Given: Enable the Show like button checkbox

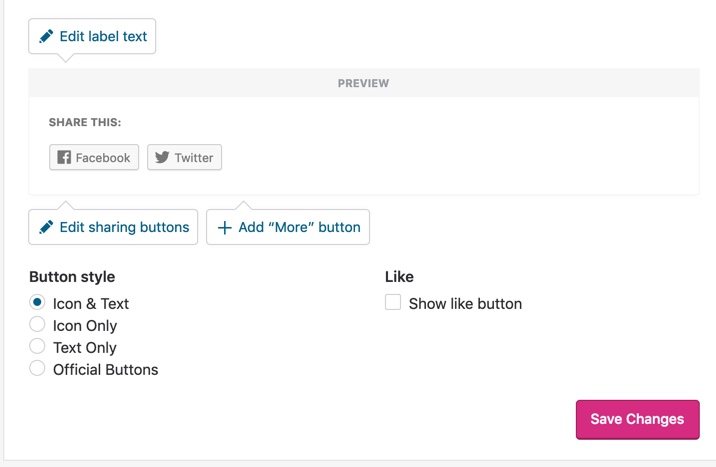Looking at the screenshot, I should click(x=393, y=302).
